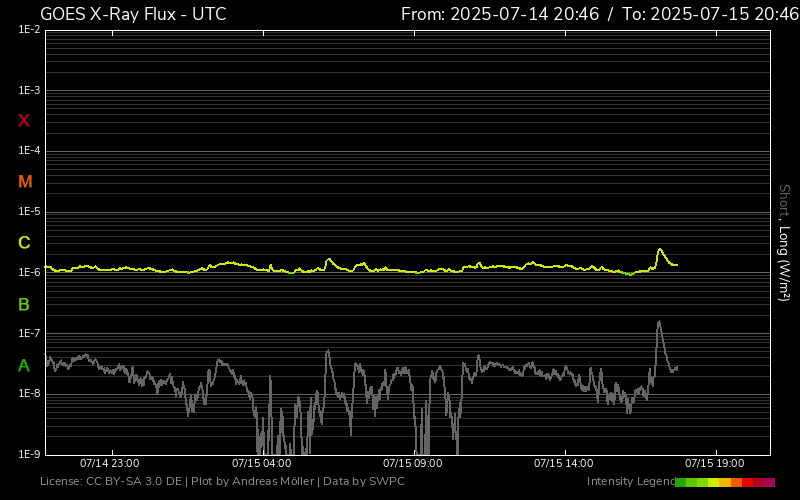This screenshot has height=500, width=800.
Task: Select the 07/15 14:00 time axis label
Action: click(x=564, y=464)
